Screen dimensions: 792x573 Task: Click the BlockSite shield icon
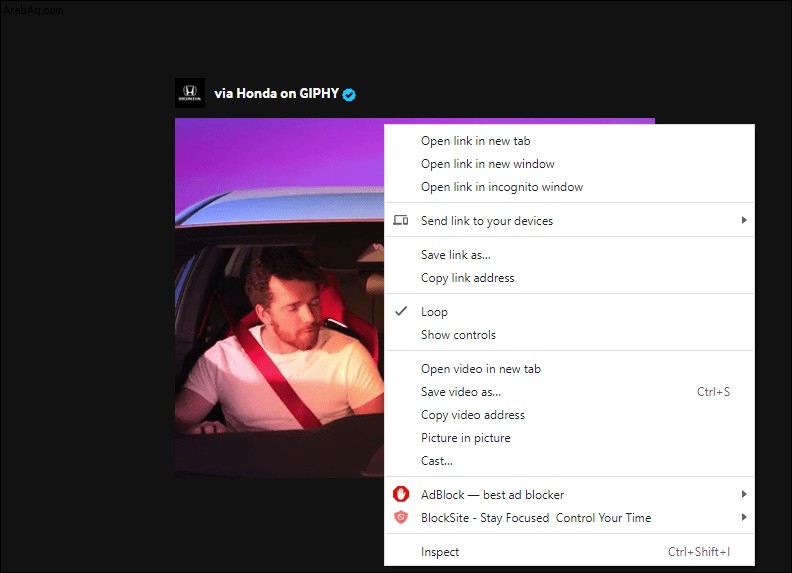pyautogui.click(x=401, y=517)
